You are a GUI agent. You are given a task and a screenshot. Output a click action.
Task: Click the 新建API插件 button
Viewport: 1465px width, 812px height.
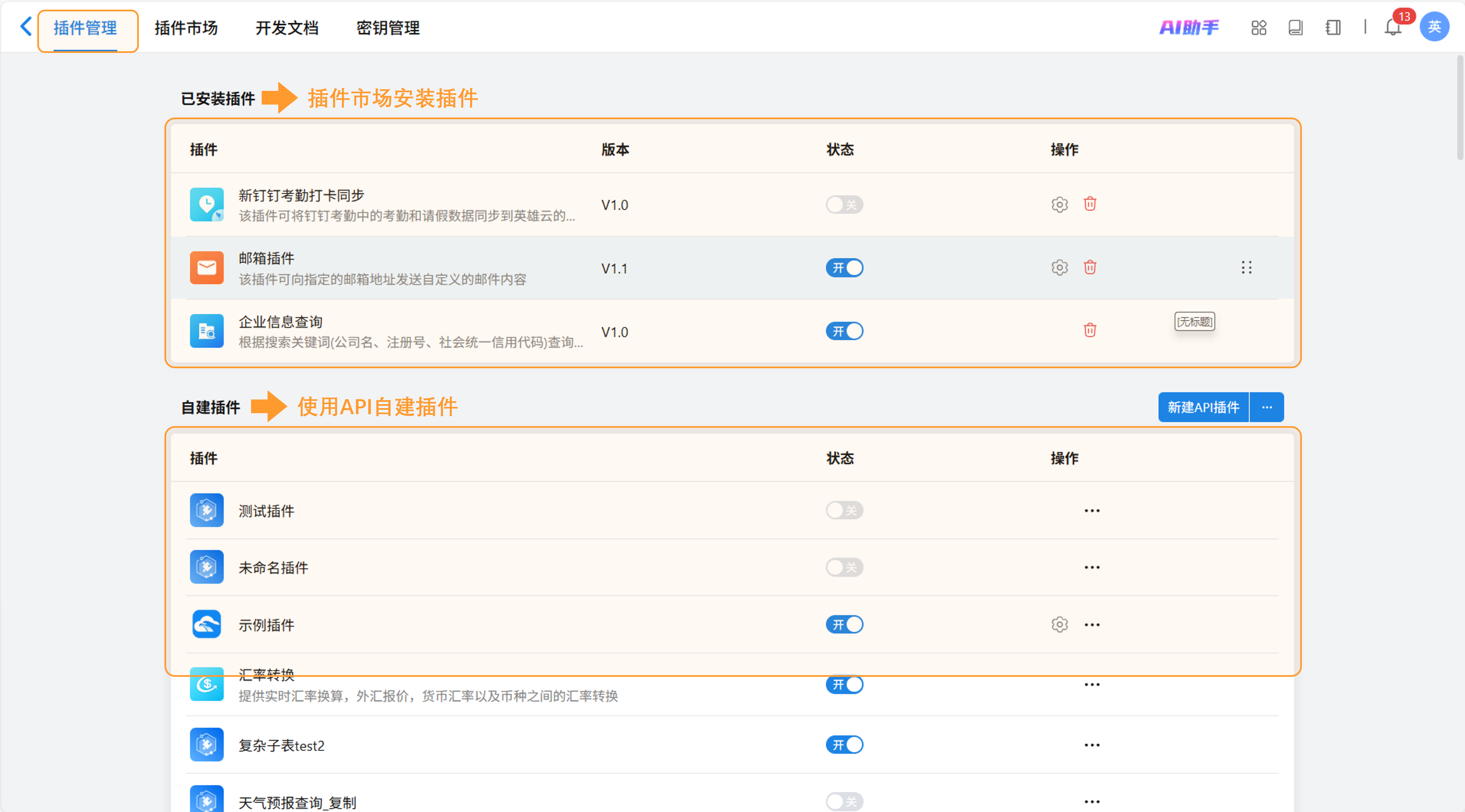(1203, 407)
